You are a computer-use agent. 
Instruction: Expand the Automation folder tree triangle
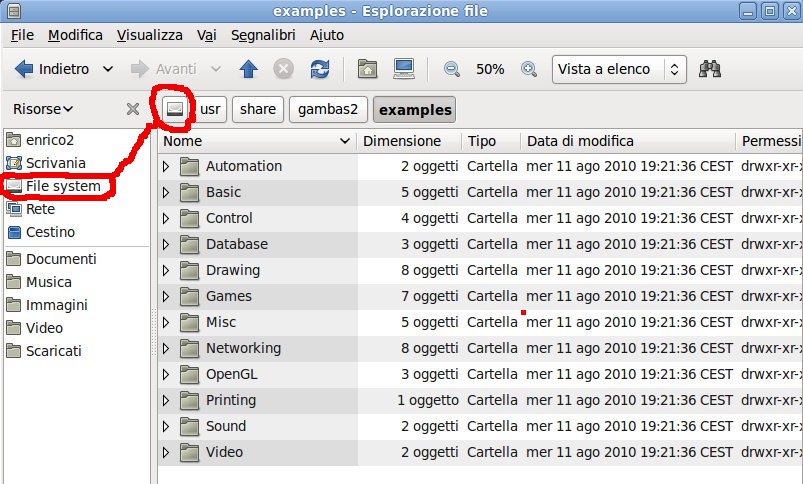[x=166, y=166]
